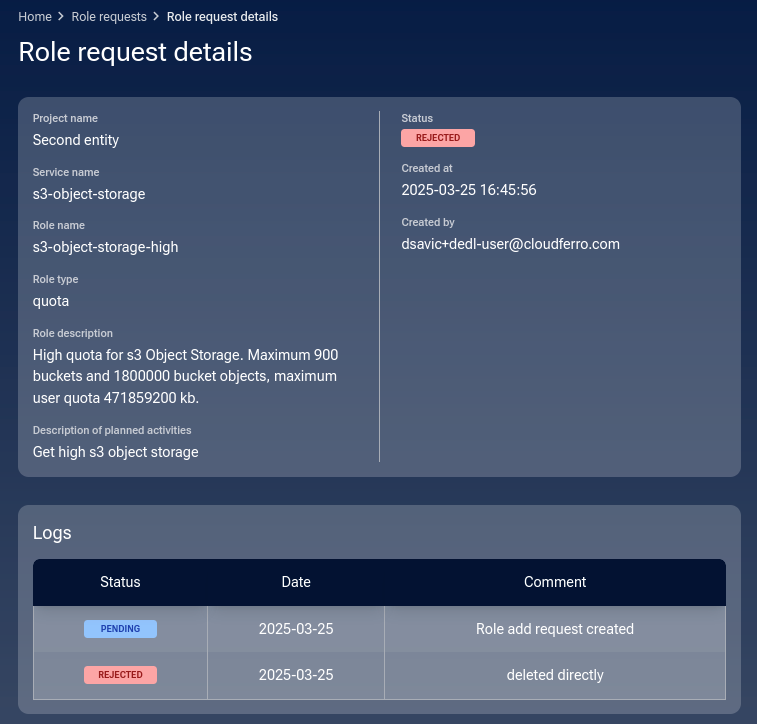Click the Role name label

pyautogui.click(x=59, y=225)
